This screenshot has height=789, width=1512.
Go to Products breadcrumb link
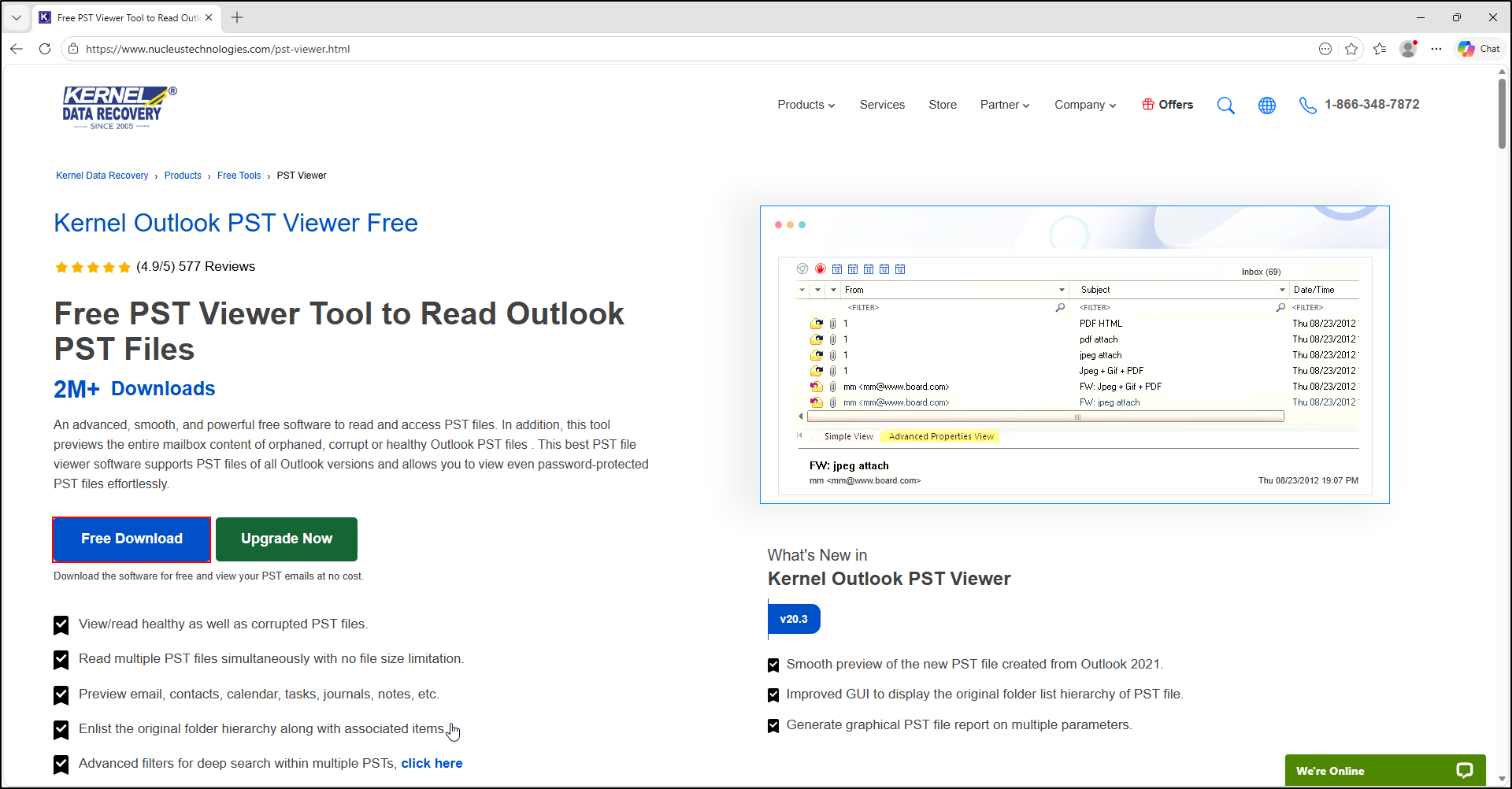click(x=183, y=176)
